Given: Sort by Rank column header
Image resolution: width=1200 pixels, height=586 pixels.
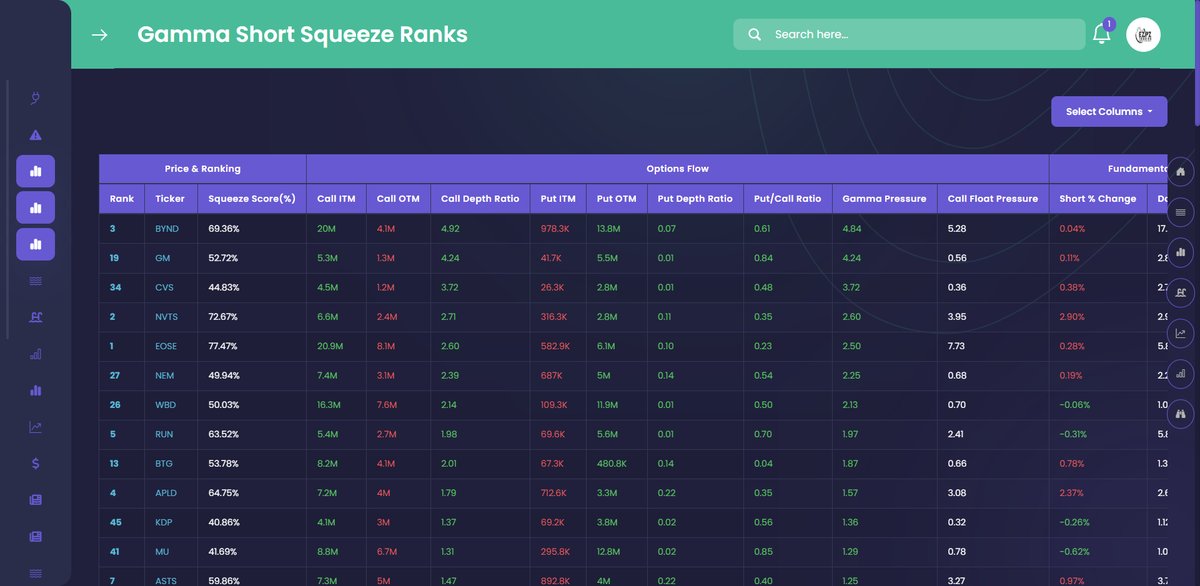Looking at the screenshot, I should pos(122,199).
